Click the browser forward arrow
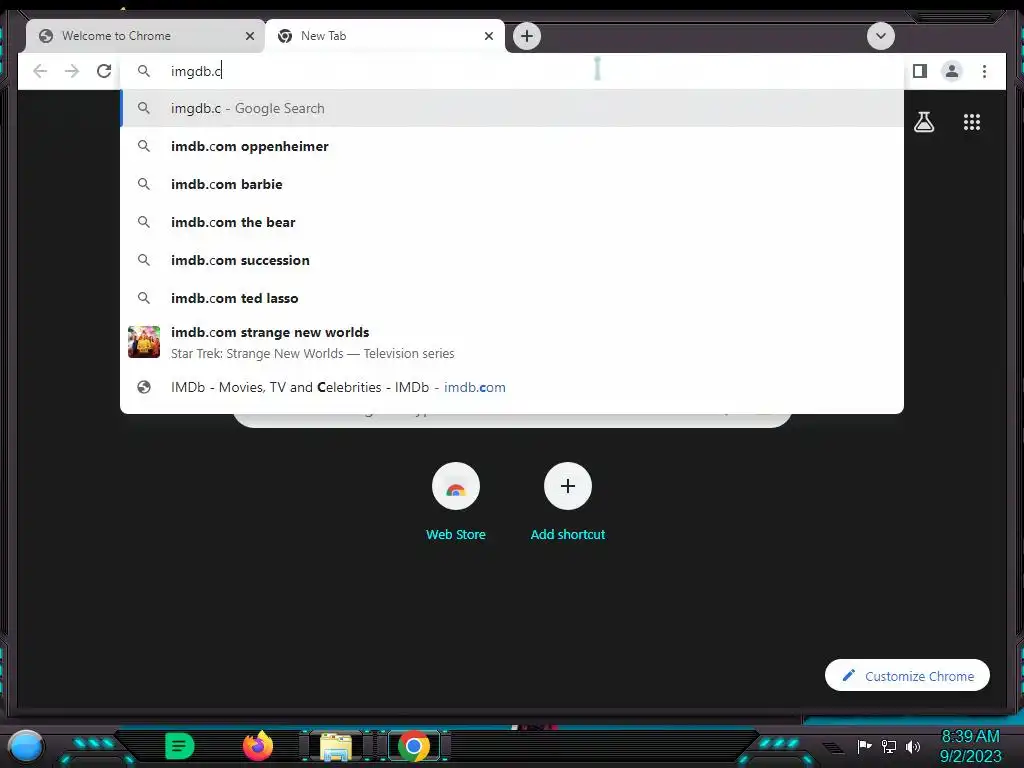This screenshot has height=768, width=1024. coord(72,71)
